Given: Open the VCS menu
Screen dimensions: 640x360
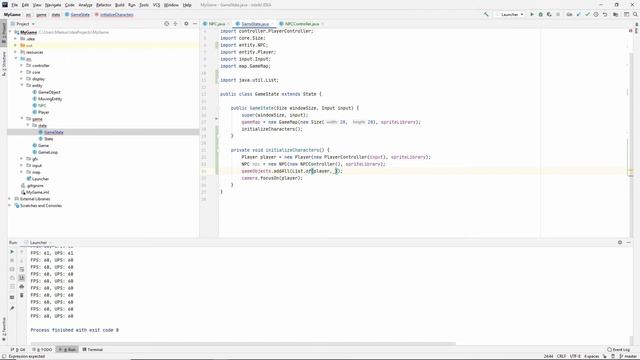Looking at the screenshot, I should tap(156, 5).
